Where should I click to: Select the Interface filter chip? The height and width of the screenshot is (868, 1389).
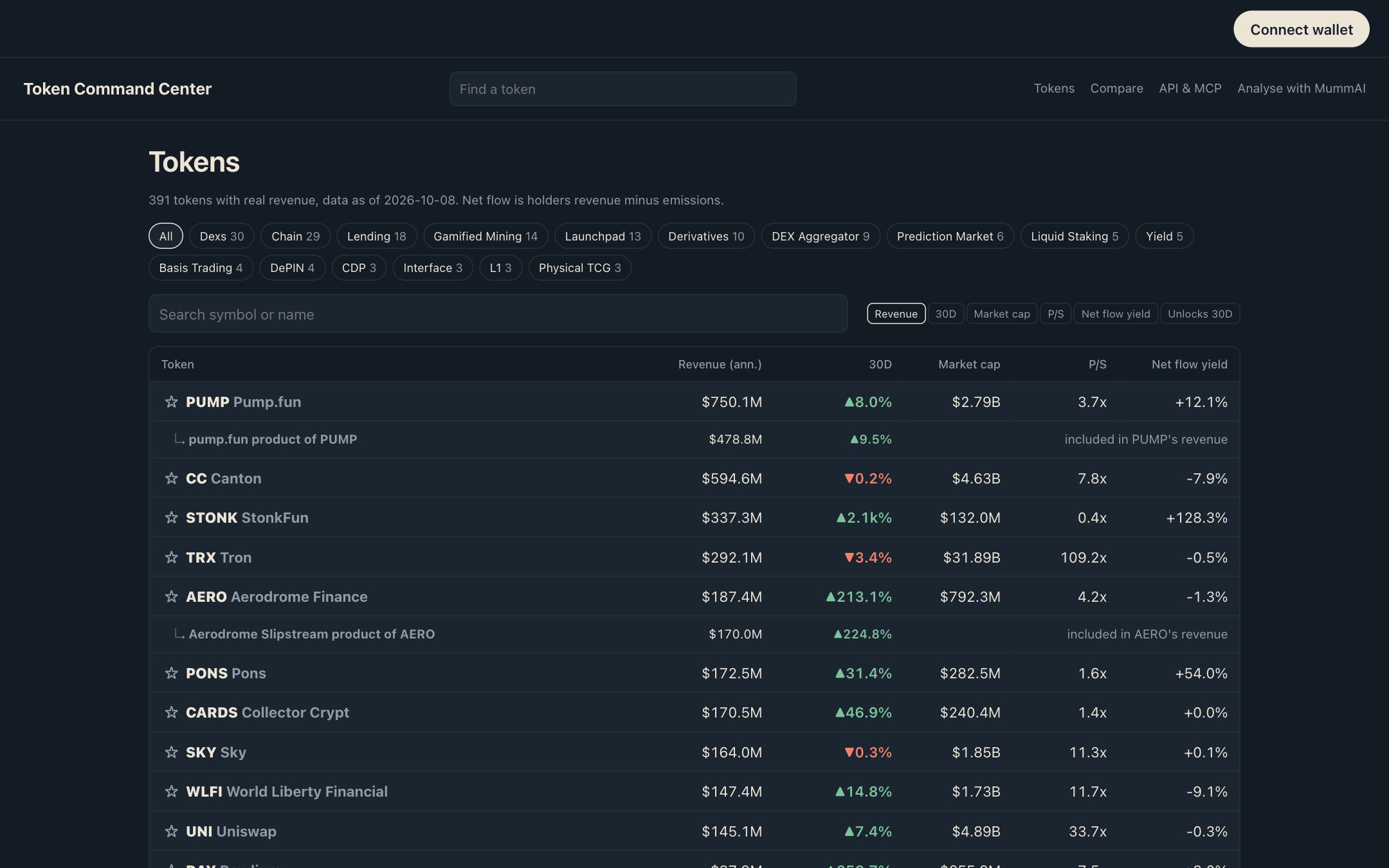(433, 267)
